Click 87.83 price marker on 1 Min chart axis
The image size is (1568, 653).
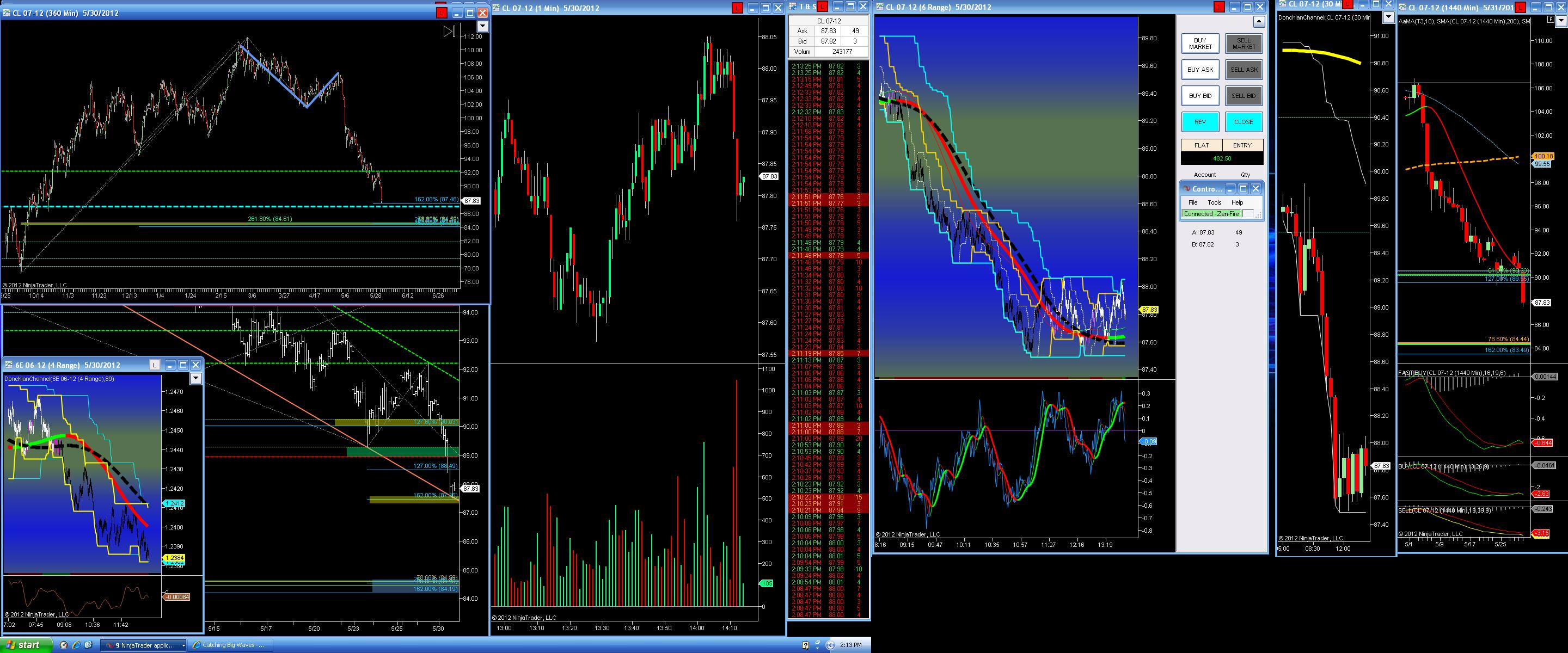(x=769, y=176)
